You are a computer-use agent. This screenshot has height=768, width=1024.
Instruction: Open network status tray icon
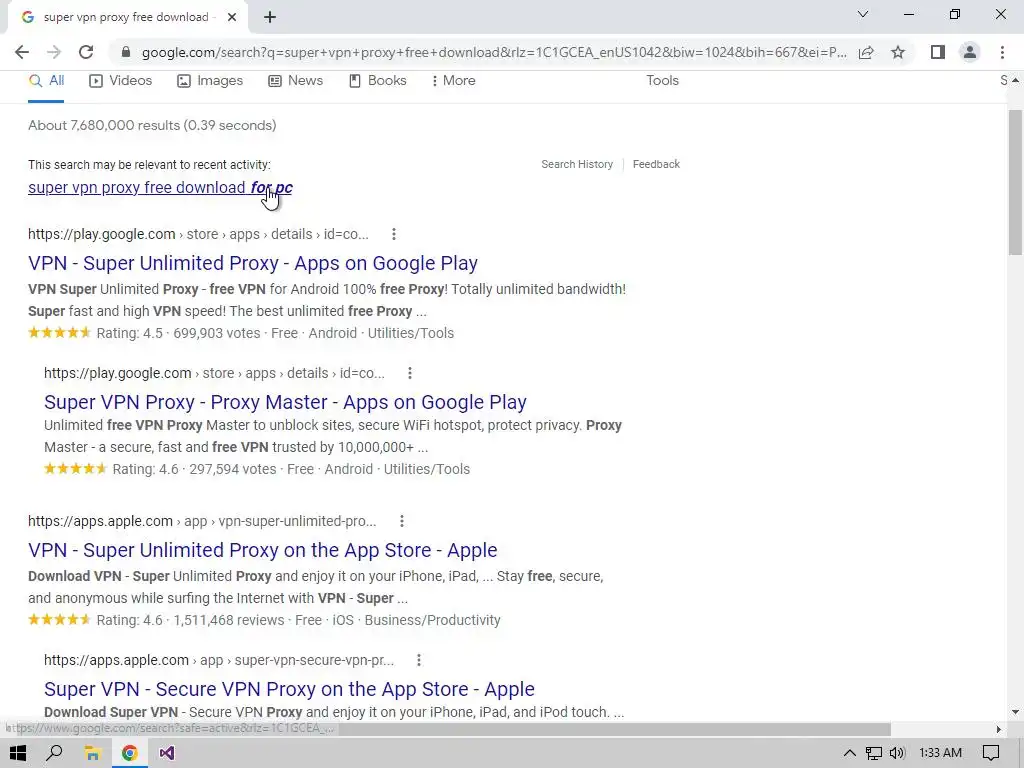coord(874,753)
